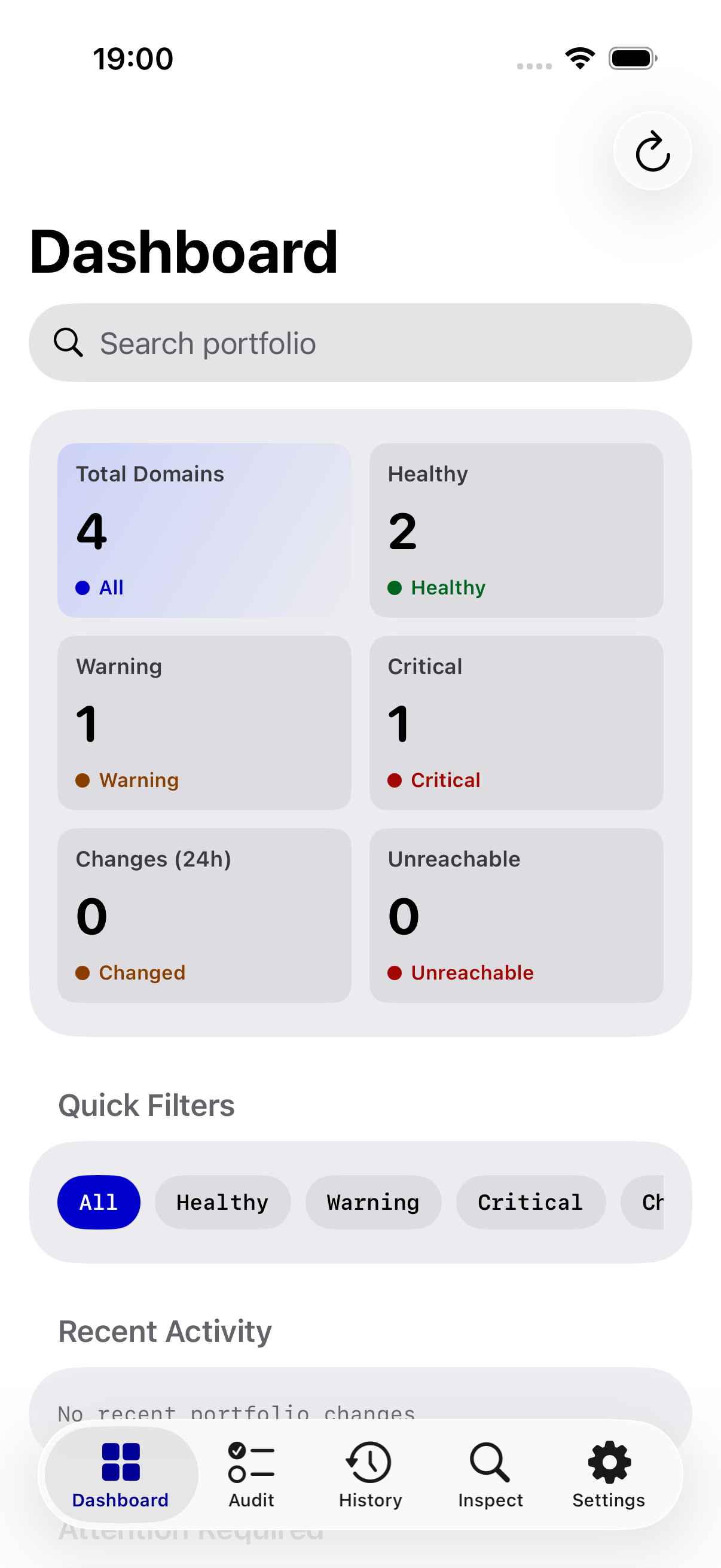Open the Total Domains card
Screen dimensions: 721x1568
[x=204, y=530]
